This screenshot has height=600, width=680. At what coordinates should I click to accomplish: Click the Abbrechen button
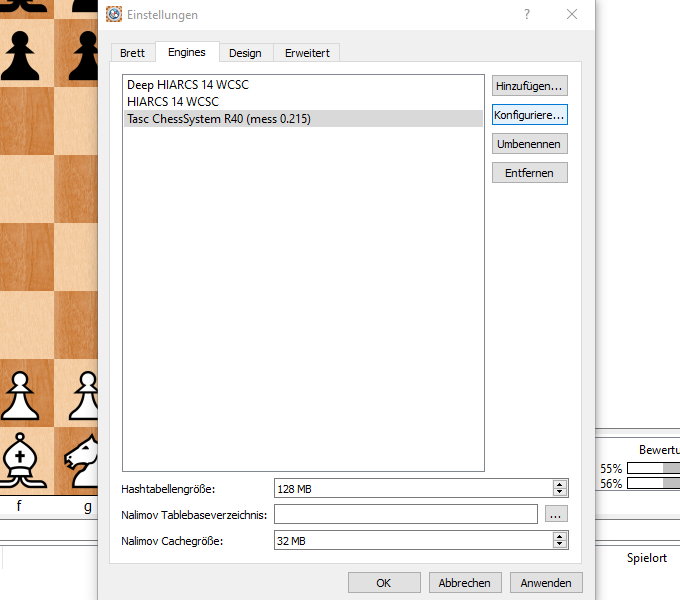point(465,583)
